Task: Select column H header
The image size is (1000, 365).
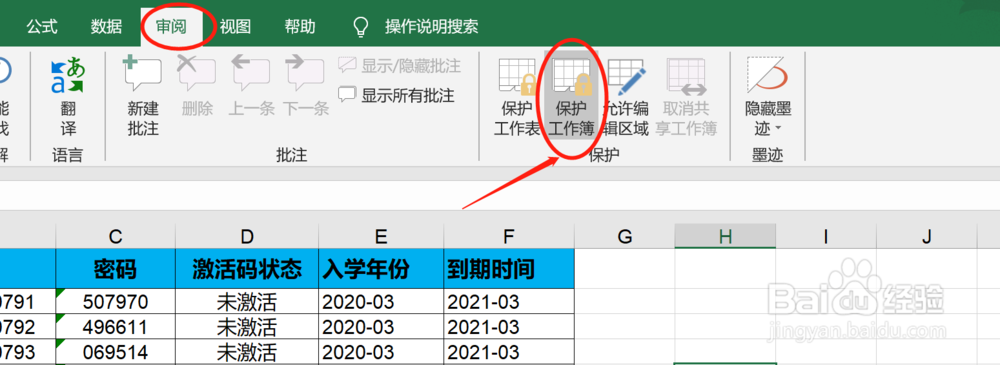Action: [x=725, y=237]
